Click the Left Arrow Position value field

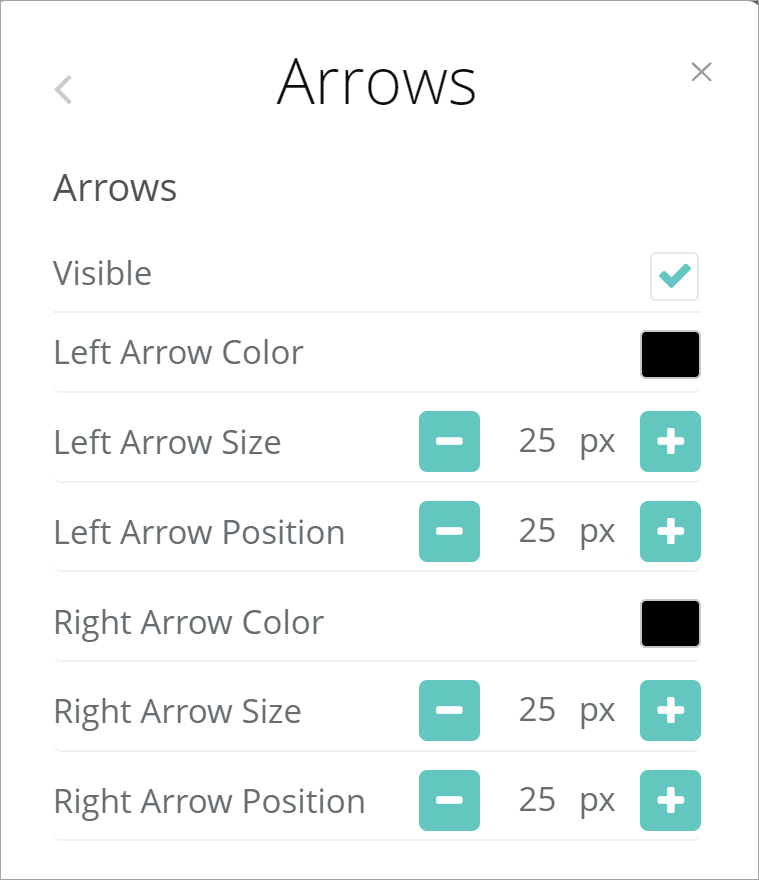tap(537, 531)
